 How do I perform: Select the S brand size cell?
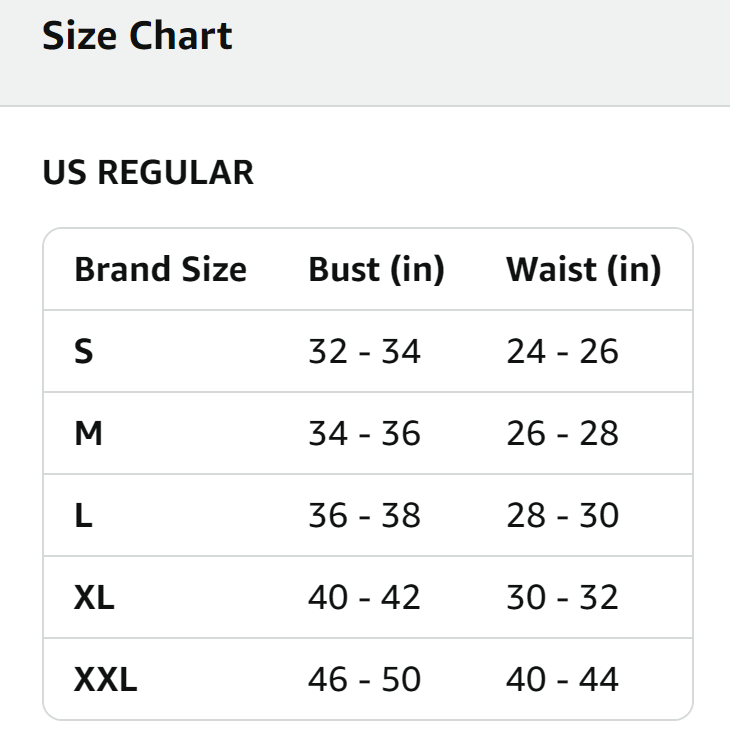tap(84, 352)
